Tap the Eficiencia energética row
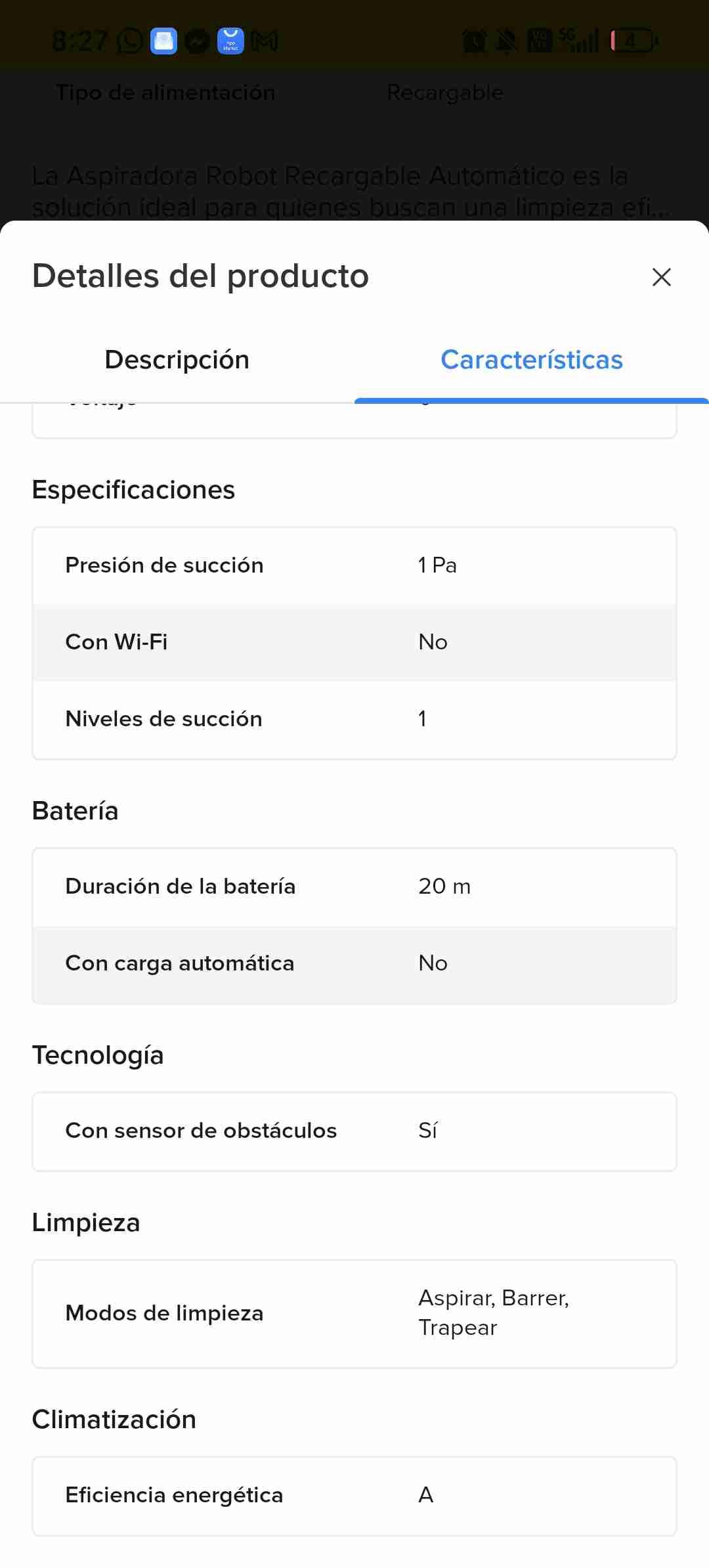The height and width of the screenshot is (1568, 709). [354, 1495]
